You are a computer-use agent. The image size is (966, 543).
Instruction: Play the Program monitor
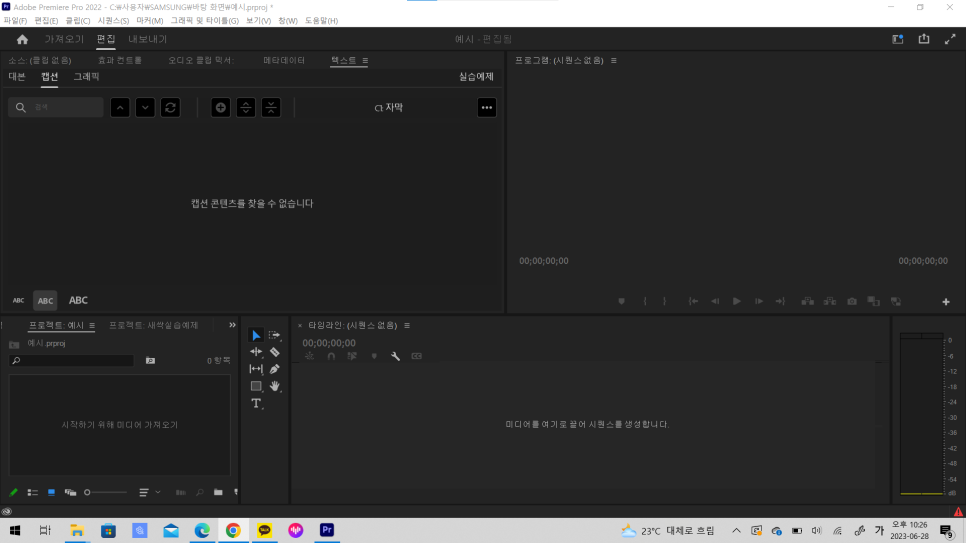pyautogui.click(x=736, y=301)
